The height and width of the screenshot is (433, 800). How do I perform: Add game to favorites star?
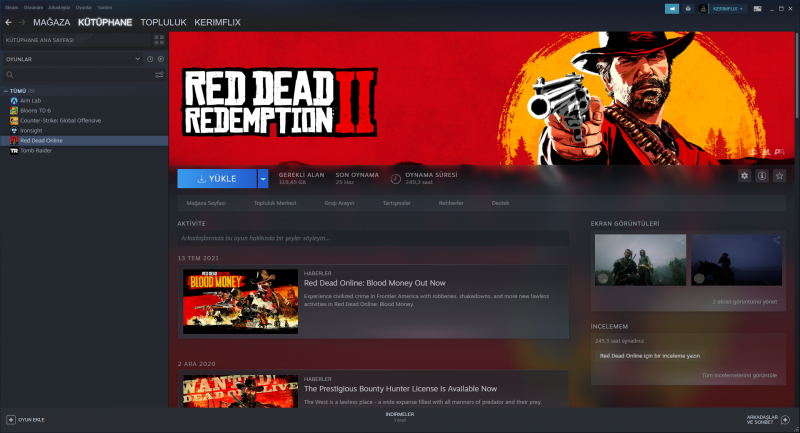(x=779, y=176)
